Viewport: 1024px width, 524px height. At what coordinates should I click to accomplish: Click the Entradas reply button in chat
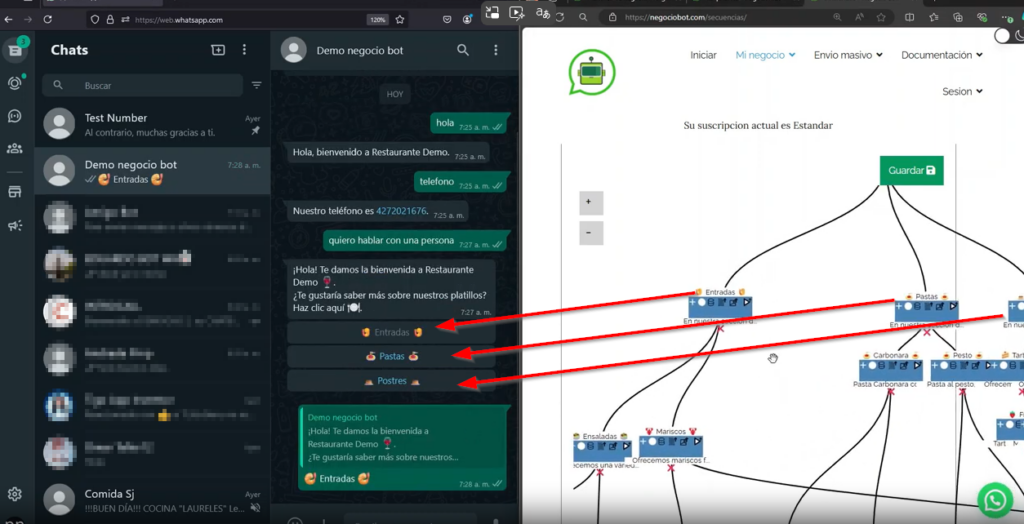[391, 333]
